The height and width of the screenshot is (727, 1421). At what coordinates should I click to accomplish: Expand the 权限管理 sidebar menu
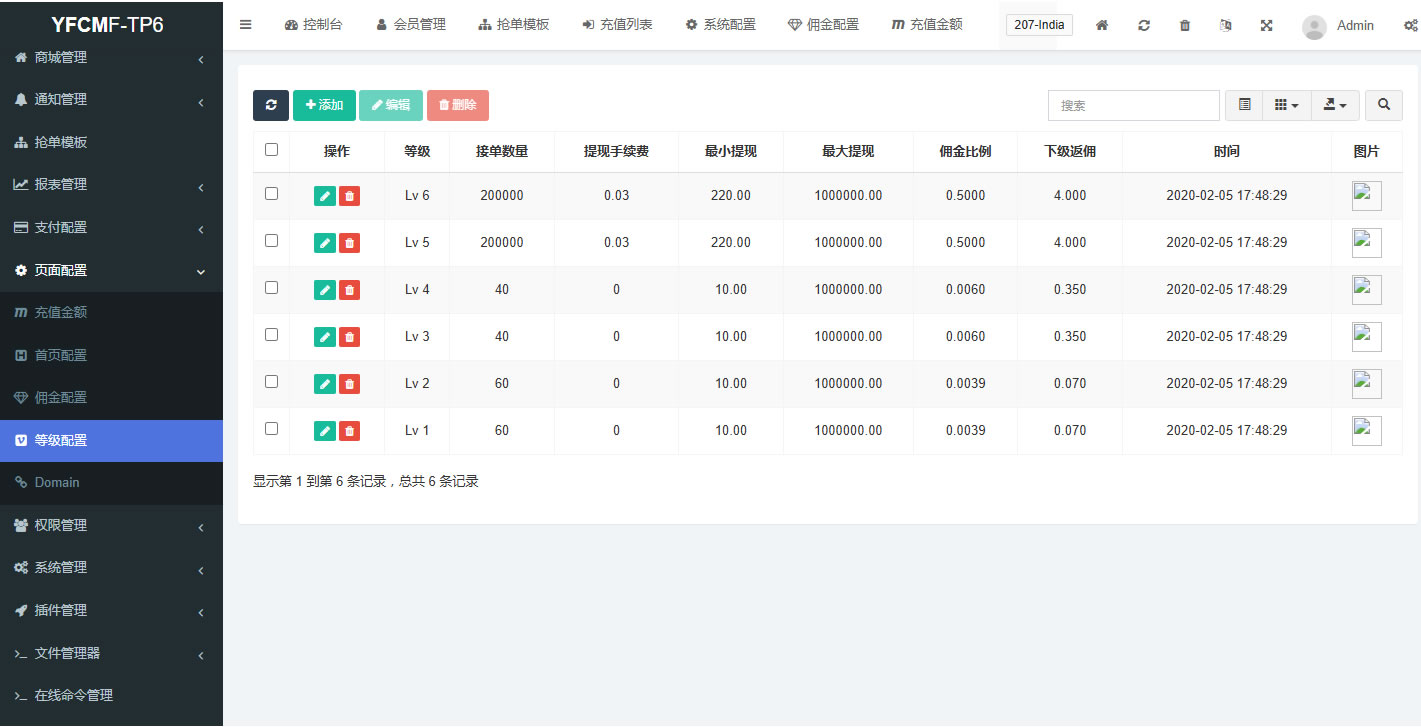[x=111, y=525]
